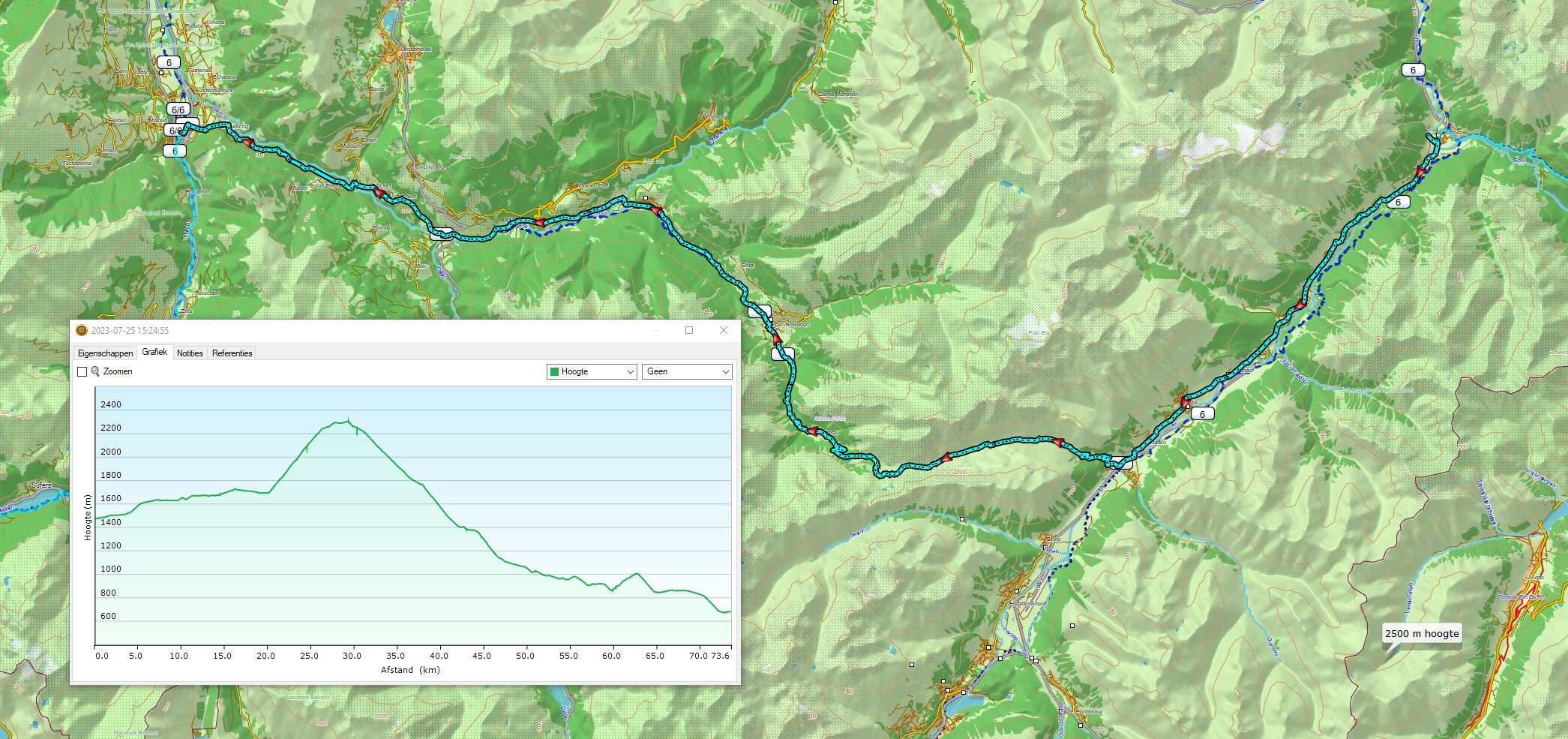The height and width of the screenshot is (739, 1568).
Task: Click the green Hoogte color swatch
Action: (554, 371)
